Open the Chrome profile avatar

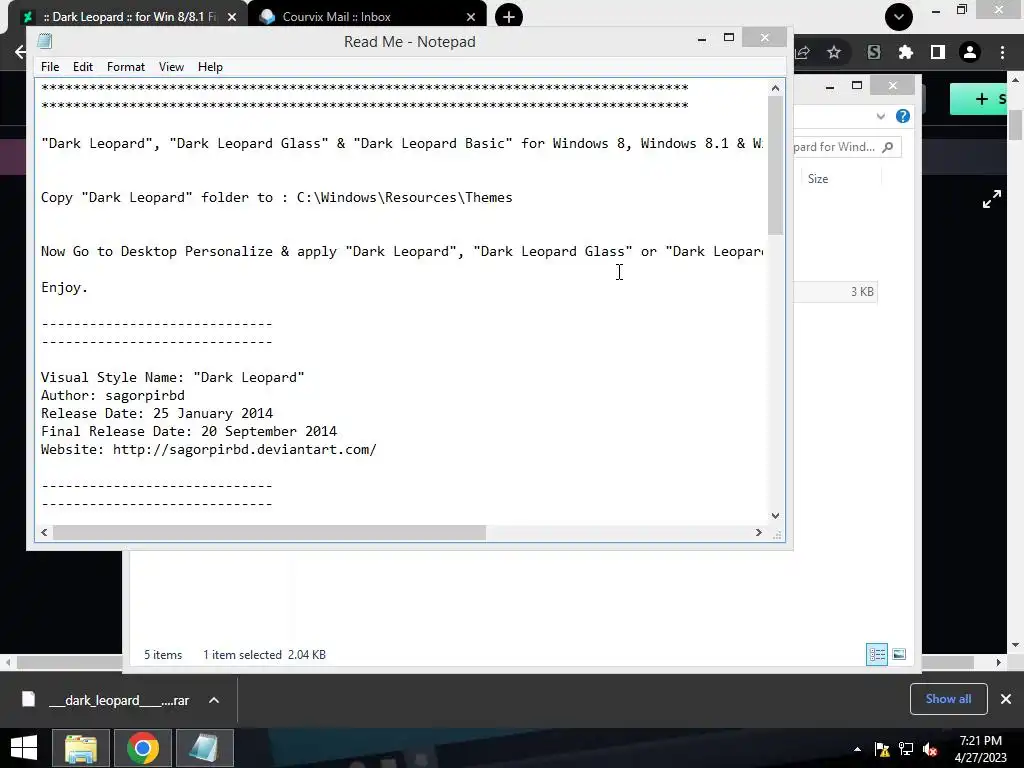click(x=970, y=52)
